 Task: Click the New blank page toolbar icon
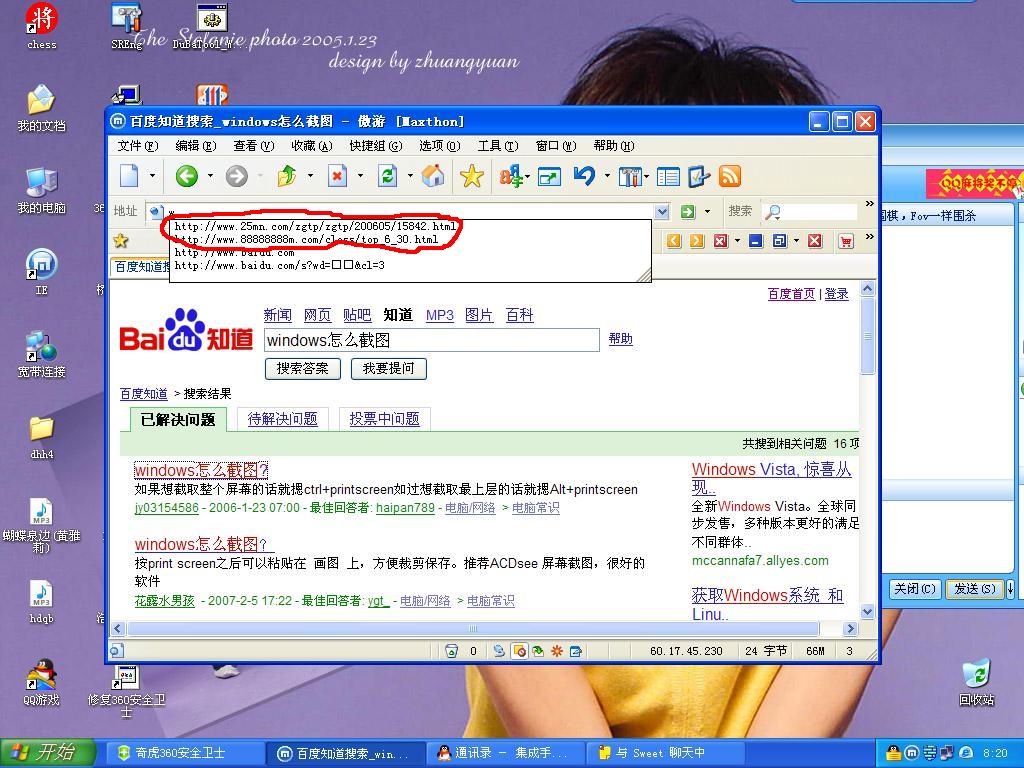tap(129, 176)
